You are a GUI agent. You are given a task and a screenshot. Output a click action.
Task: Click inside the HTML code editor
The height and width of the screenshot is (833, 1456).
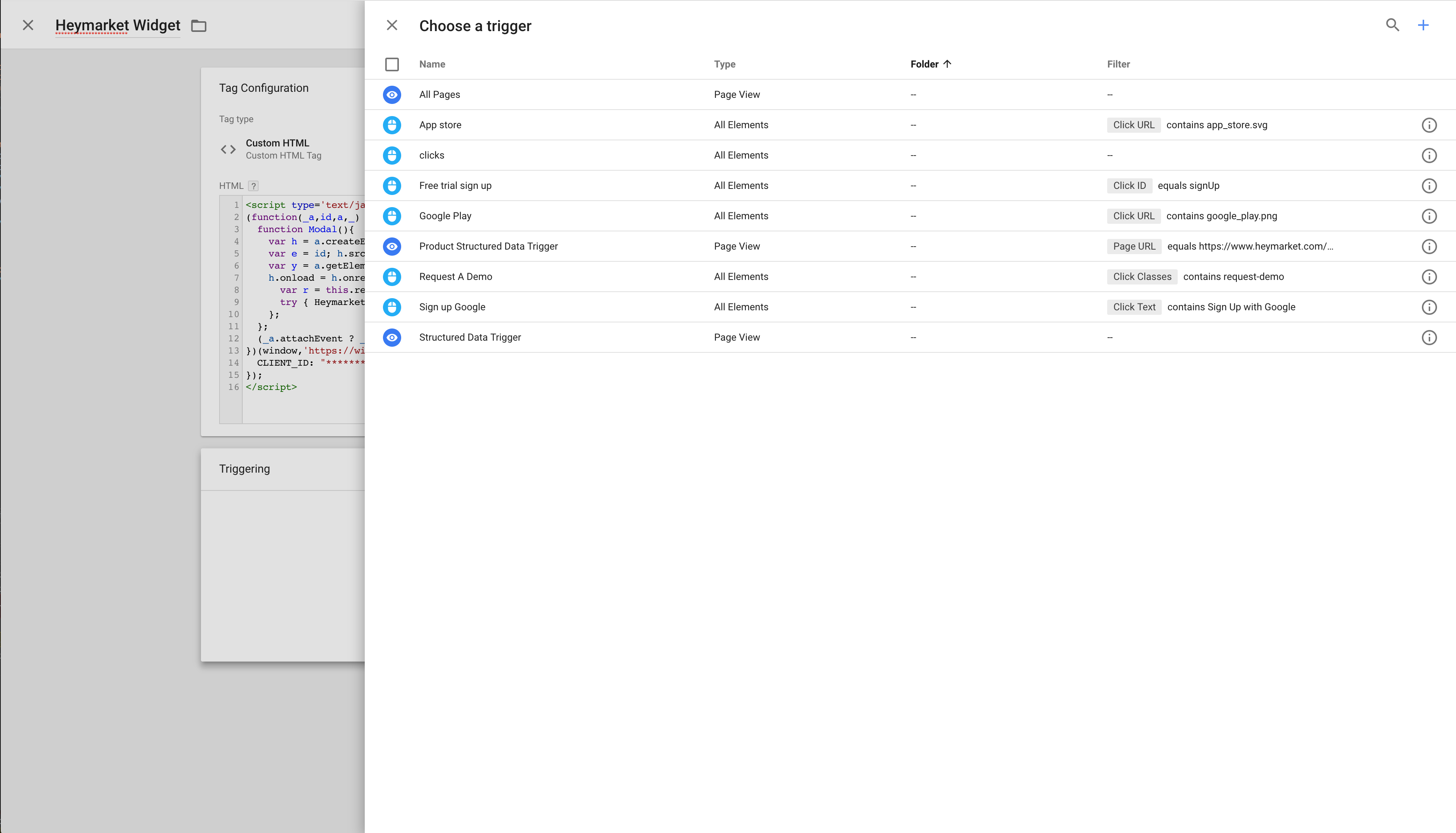click(303, 309)
